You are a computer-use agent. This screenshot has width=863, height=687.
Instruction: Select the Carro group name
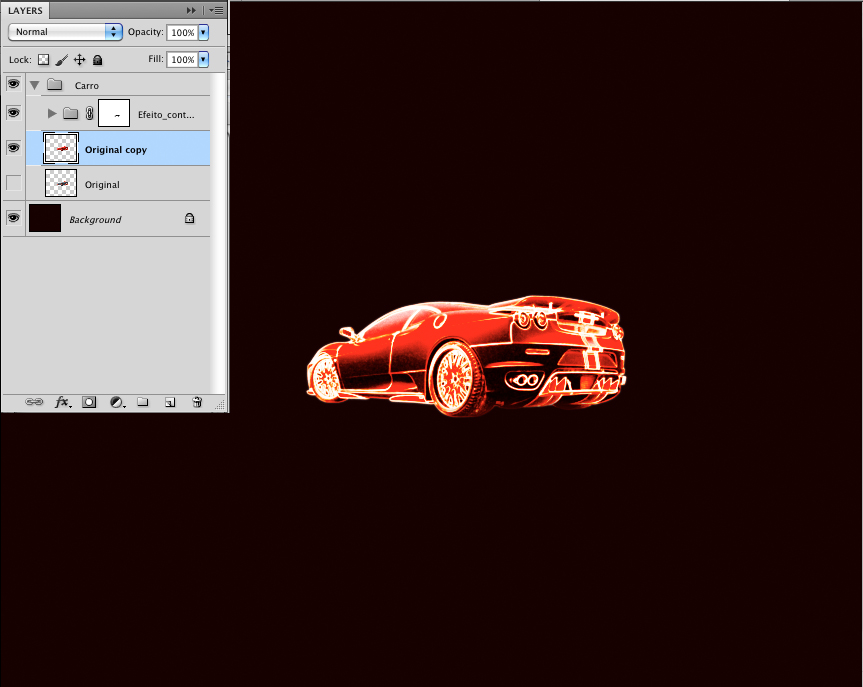point(87,86)
